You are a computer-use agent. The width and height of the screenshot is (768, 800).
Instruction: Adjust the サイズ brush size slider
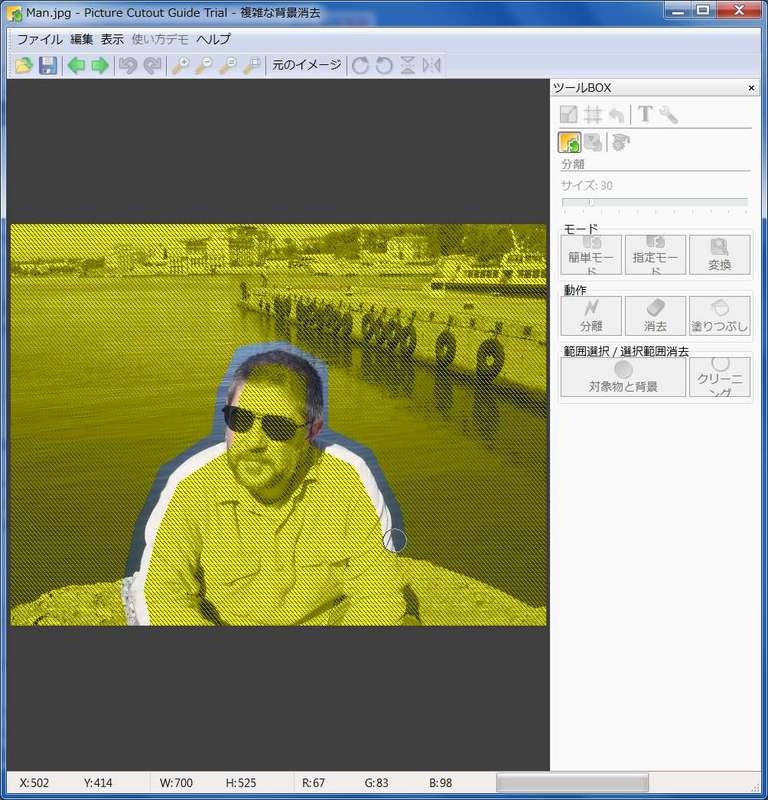click(x=655, y=203)
